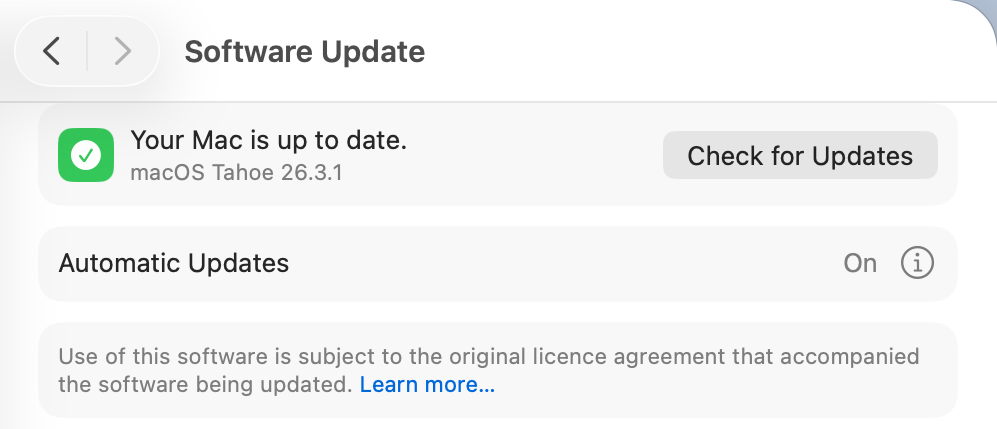This screenshot has width=997, height=429.
Task: Click the green checkmark status icon
Action: coord(86,155)
